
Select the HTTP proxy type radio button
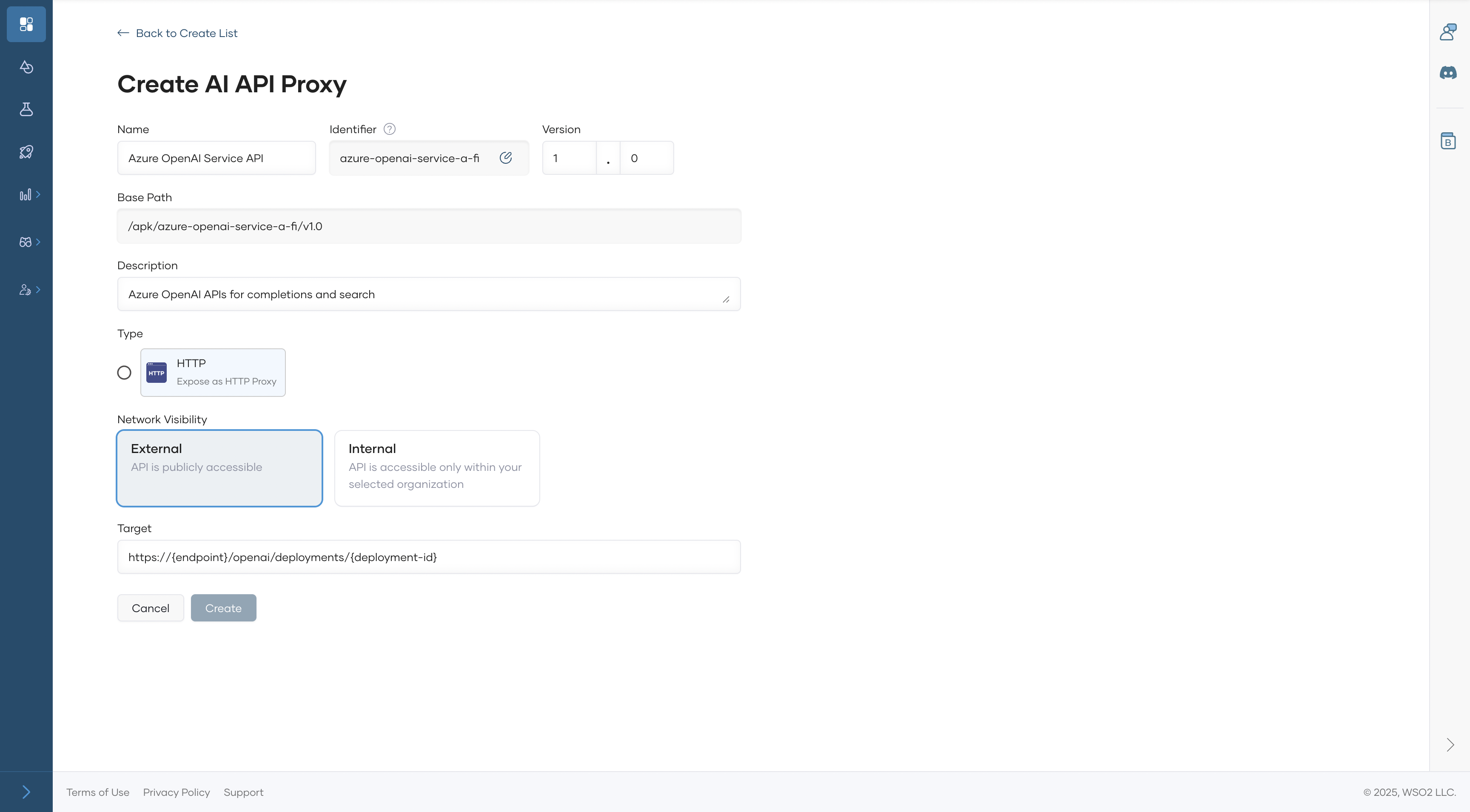[124, 372]
